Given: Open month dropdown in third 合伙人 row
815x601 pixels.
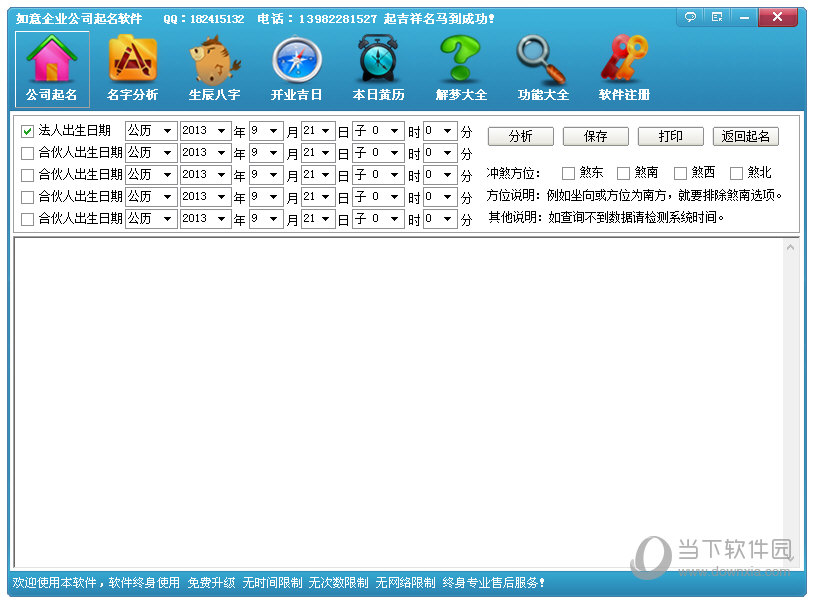Looking at the screenshot, I should (x=266, y=197).
